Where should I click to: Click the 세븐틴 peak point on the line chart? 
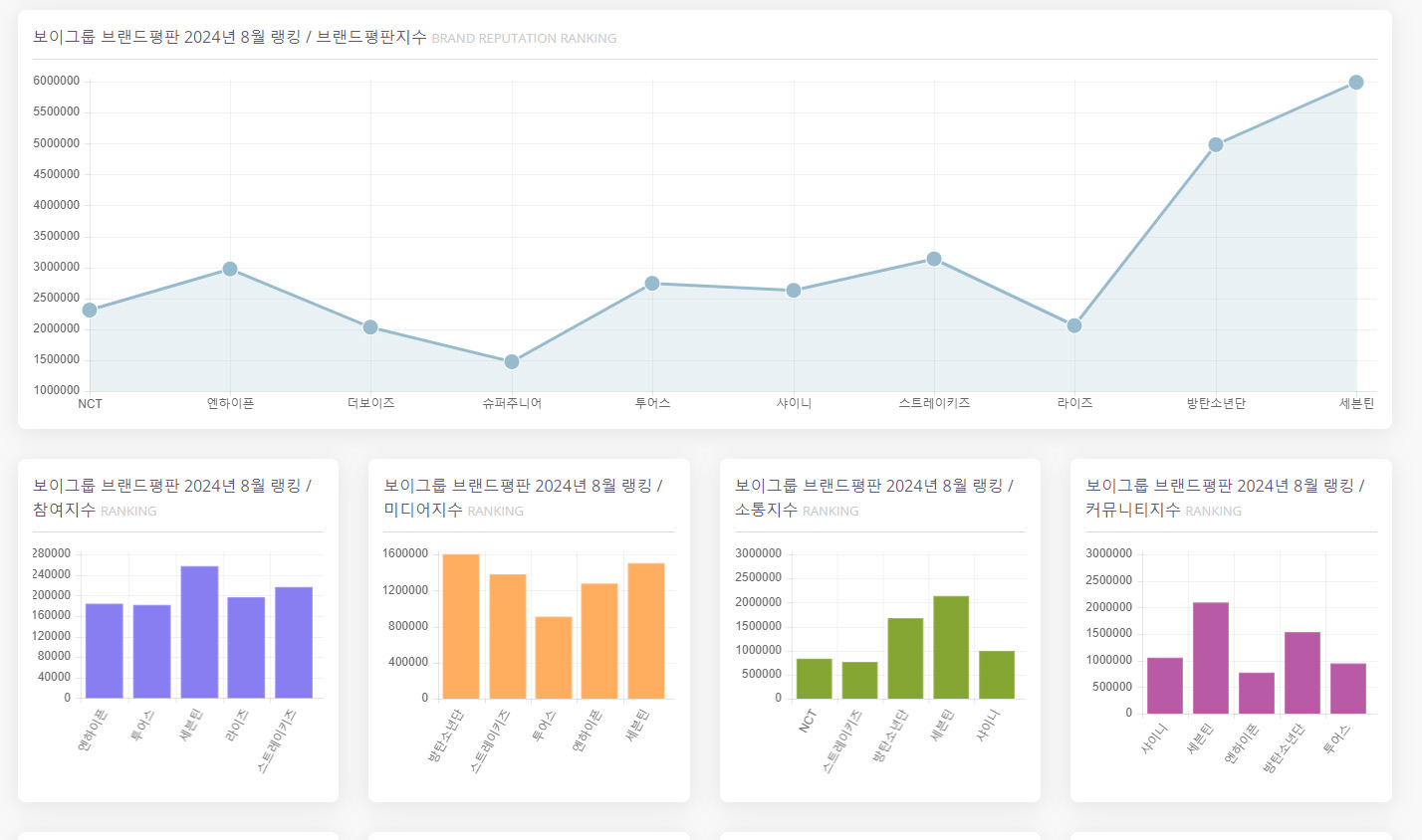tap(1356, 83)
